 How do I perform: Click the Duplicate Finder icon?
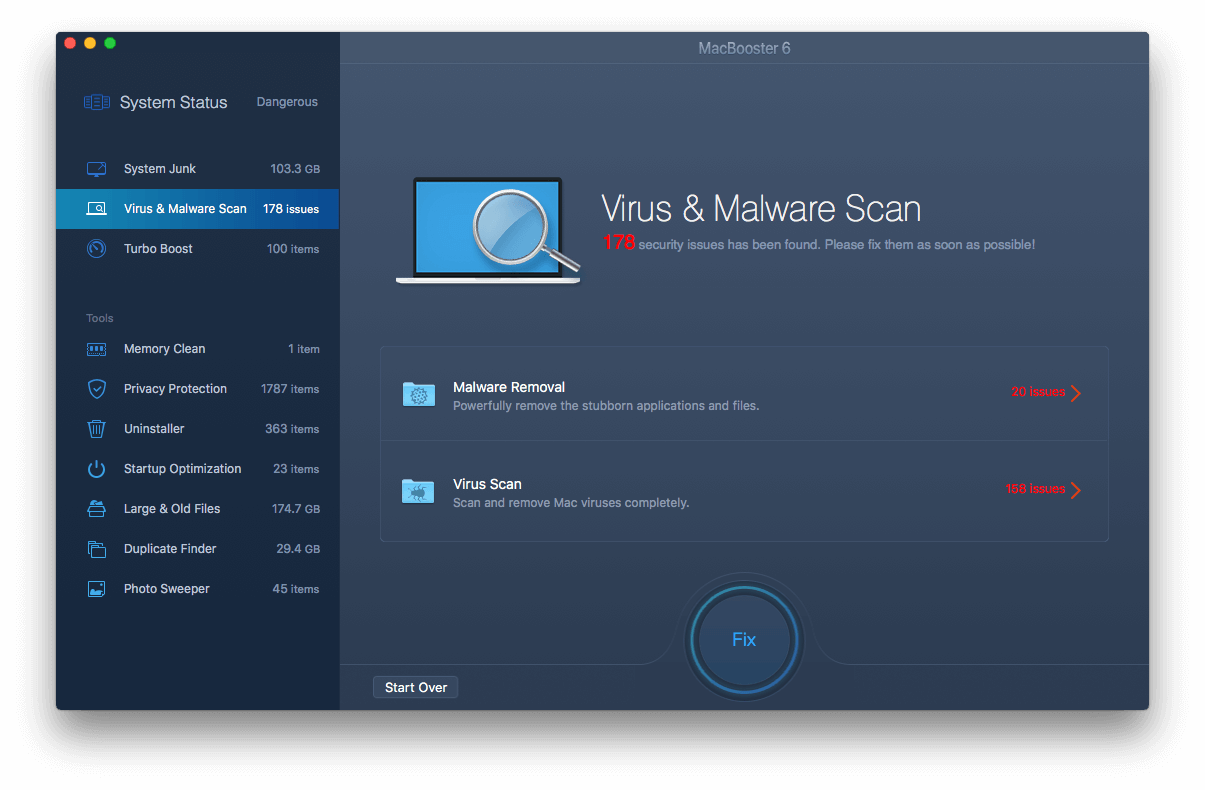(x=97, y=549)
